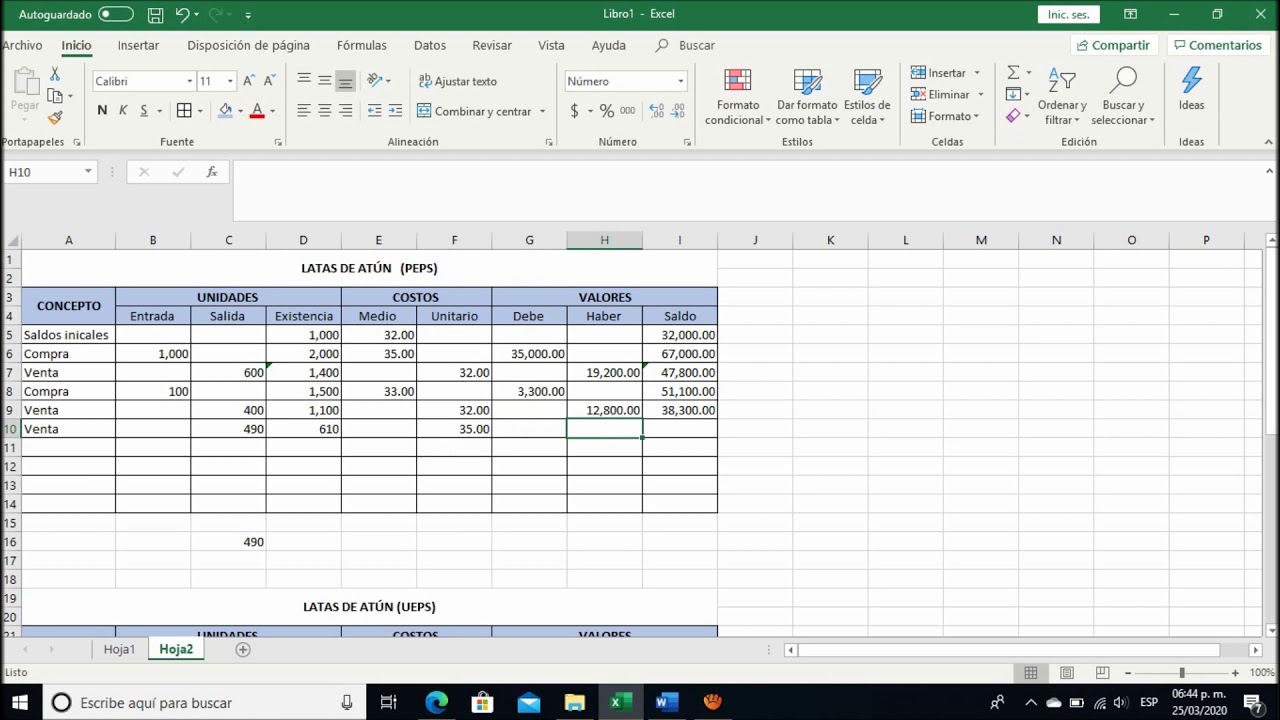Switch to Insertar ribbon tab

point(138,45)
